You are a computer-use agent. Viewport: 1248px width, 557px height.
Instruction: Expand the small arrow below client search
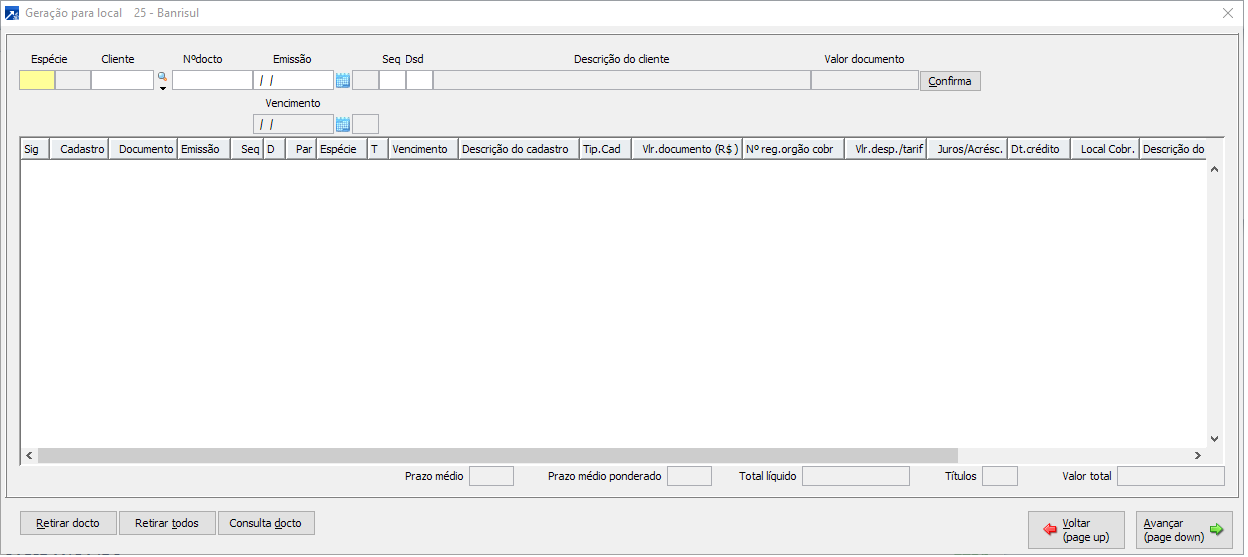[162, 89]
